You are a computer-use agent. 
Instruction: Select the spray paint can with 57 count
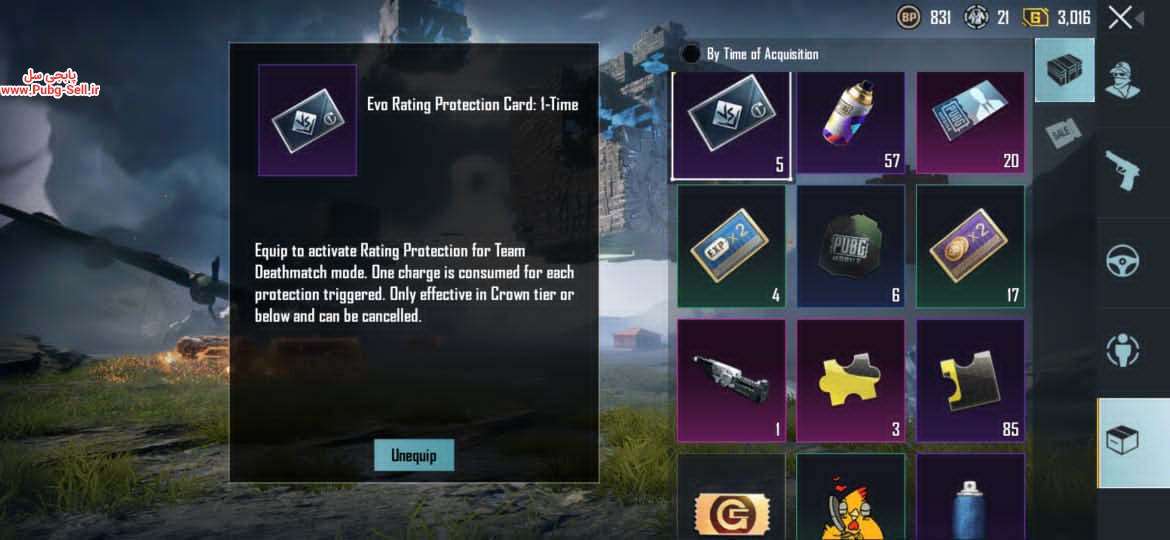851,122
